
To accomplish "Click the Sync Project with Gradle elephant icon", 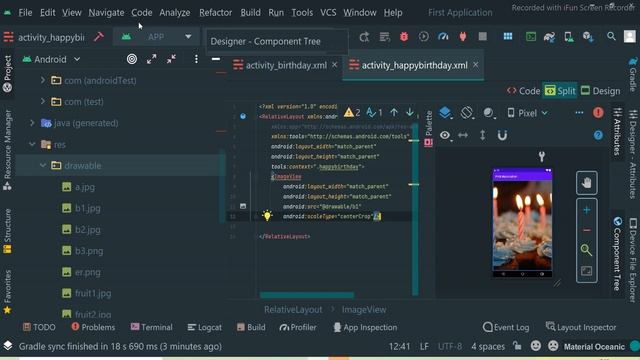I will point(549,37).
